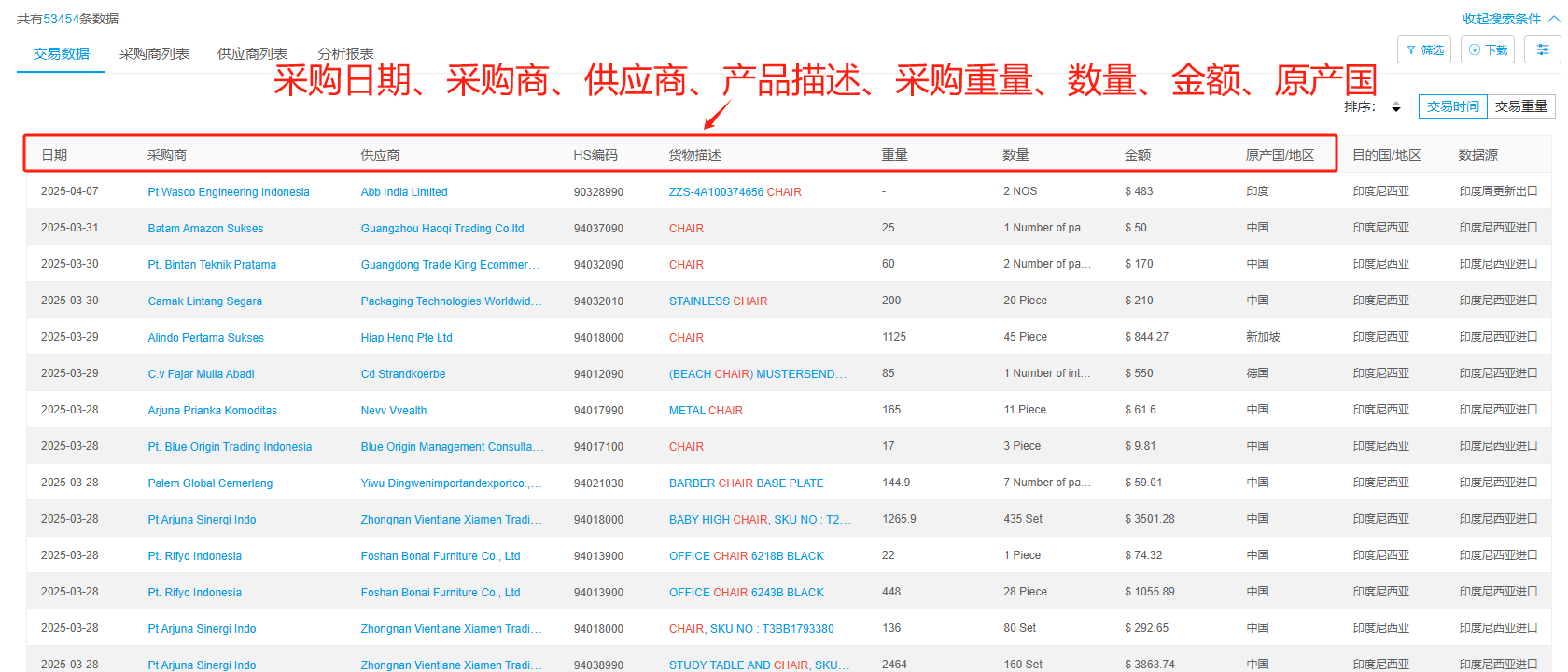1568x672 pixels.
Task: Click the 供应商 column header
Action: pyautogui.click(x=380, y=155)
